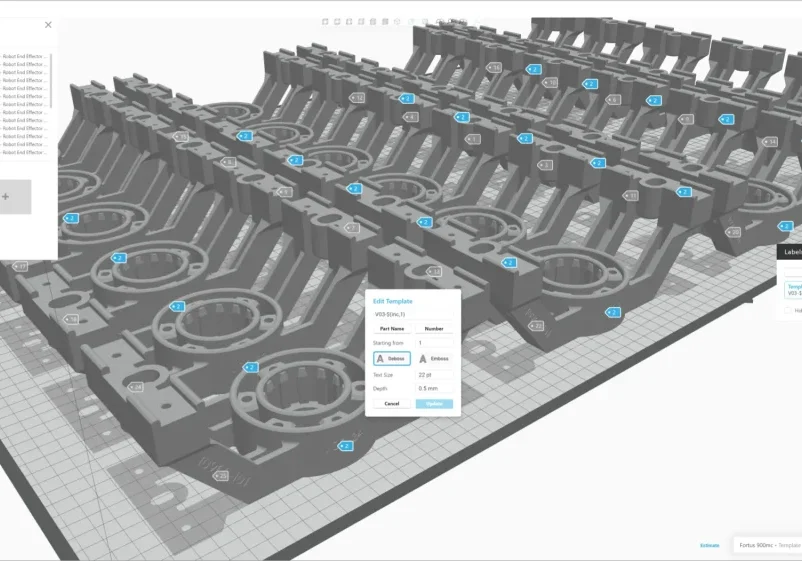The height and width of the screenshot is (561, 802).
Task: Click the Text Size 22 pt field
Action: click(x=434, y=375)
